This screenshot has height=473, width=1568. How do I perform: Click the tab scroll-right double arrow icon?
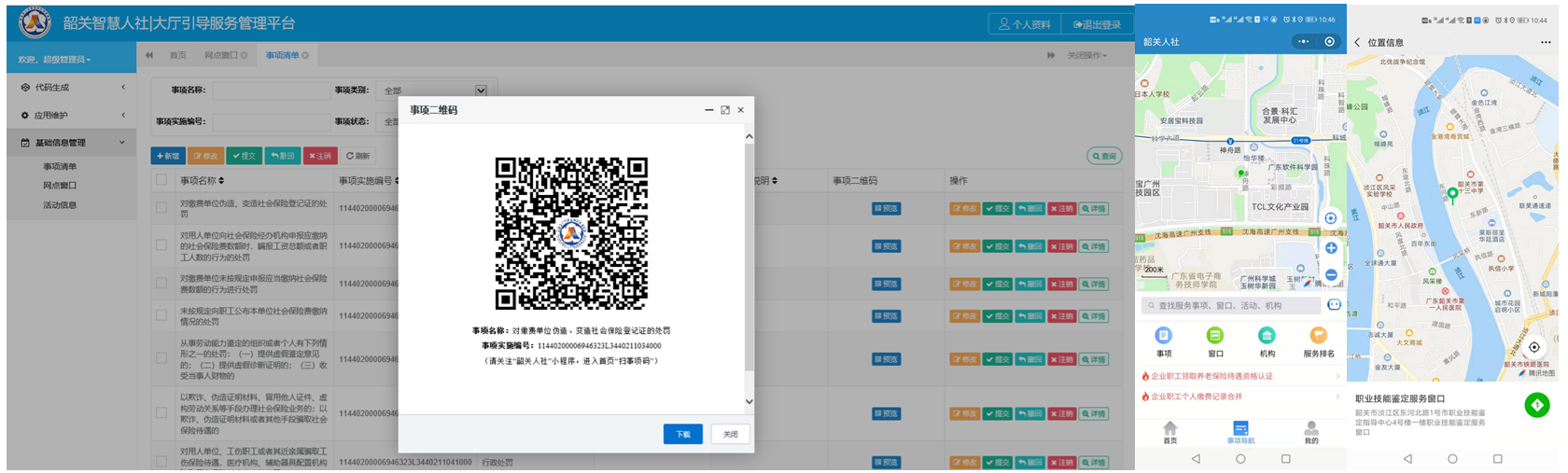tap(1051, 56)
